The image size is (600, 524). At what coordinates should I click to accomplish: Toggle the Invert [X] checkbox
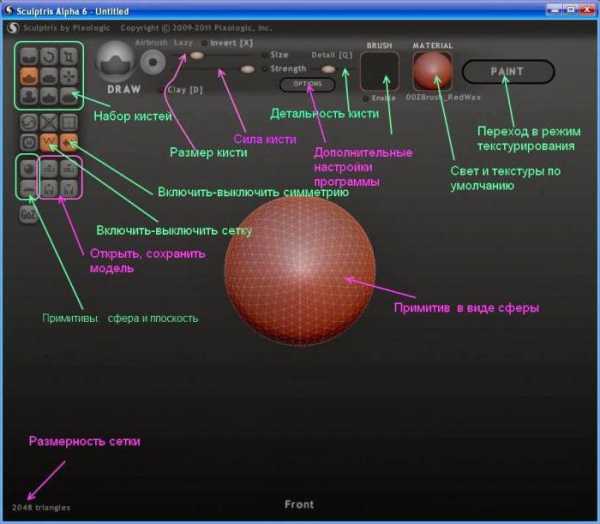(x=205, y=43)
